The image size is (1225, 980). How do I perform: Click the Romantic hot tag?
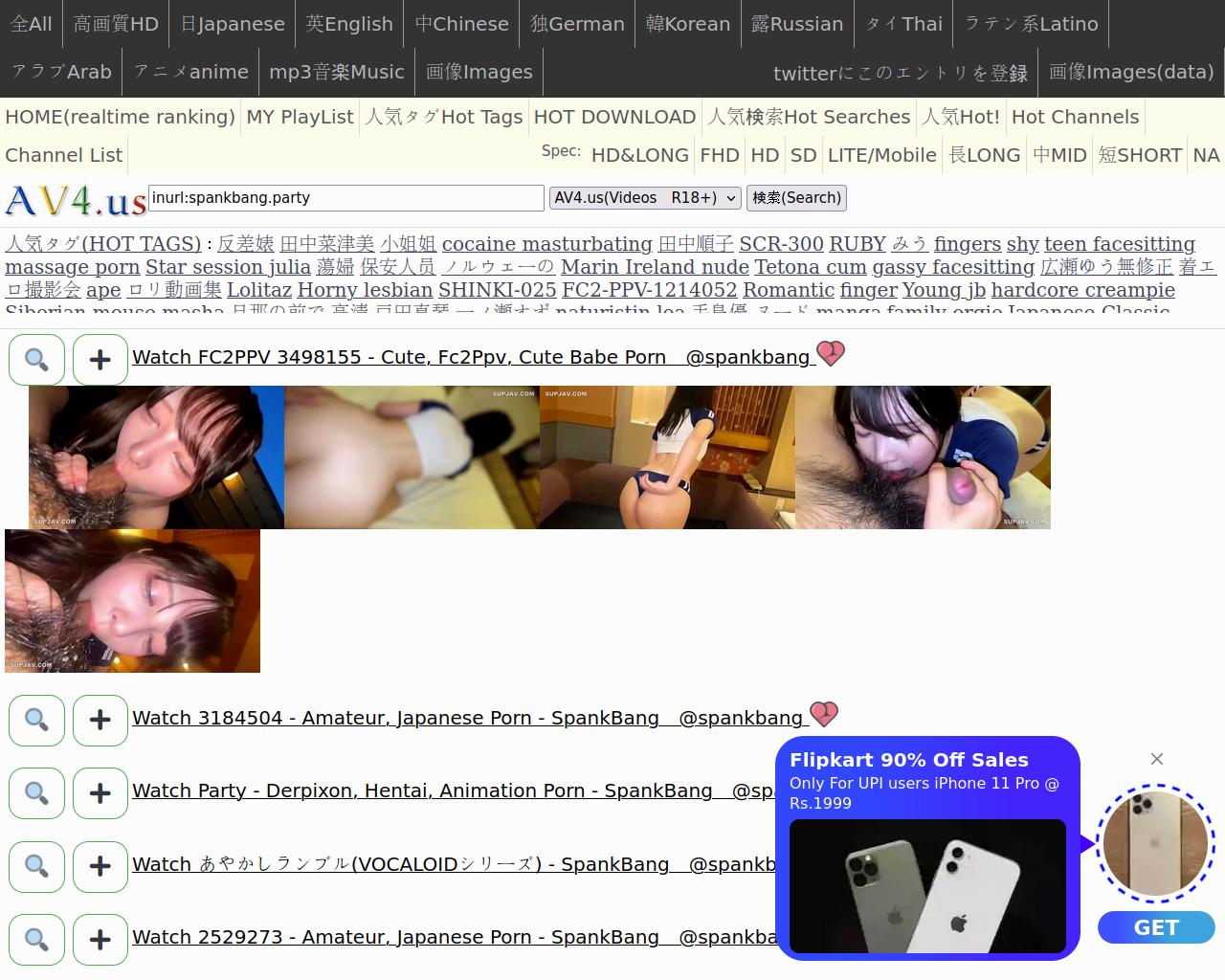point(789,290)
